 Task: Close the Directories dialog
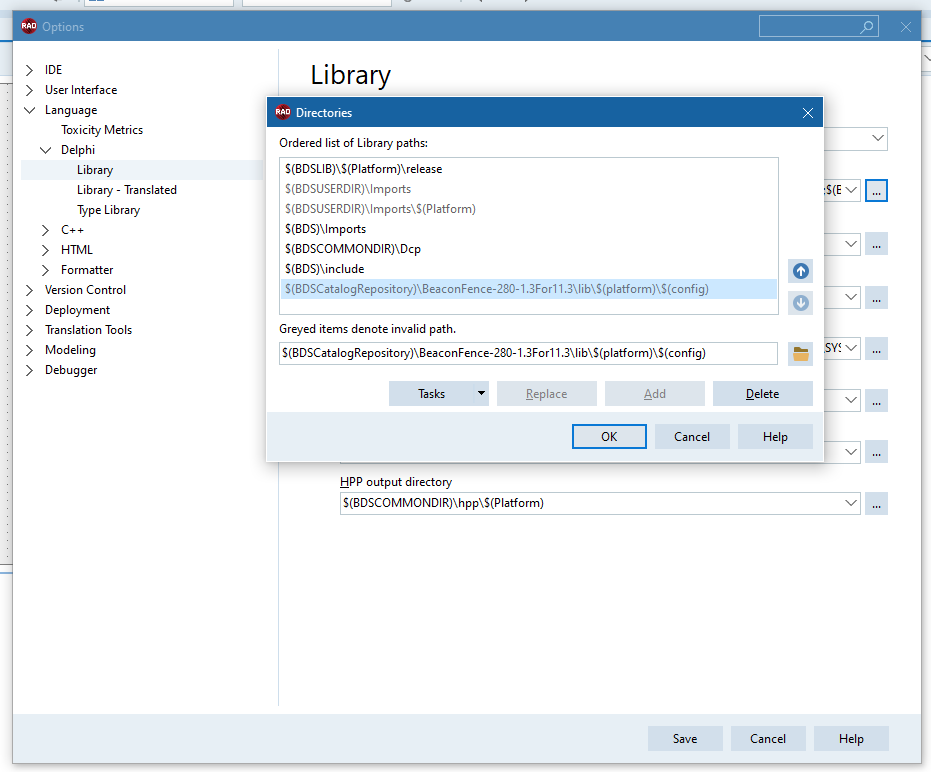808,113
